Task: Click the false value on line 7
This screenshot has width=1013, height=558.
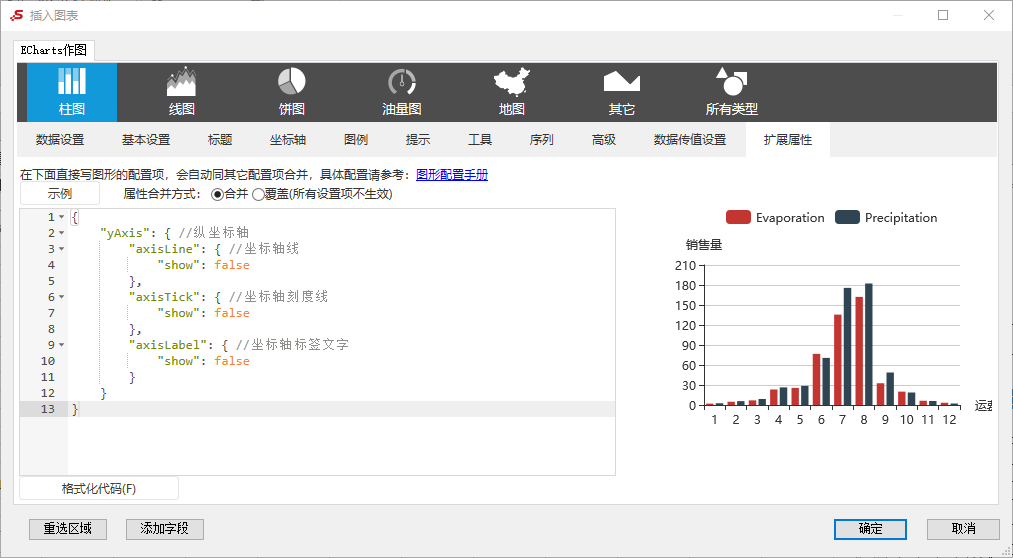Action: tap(232, 313)
